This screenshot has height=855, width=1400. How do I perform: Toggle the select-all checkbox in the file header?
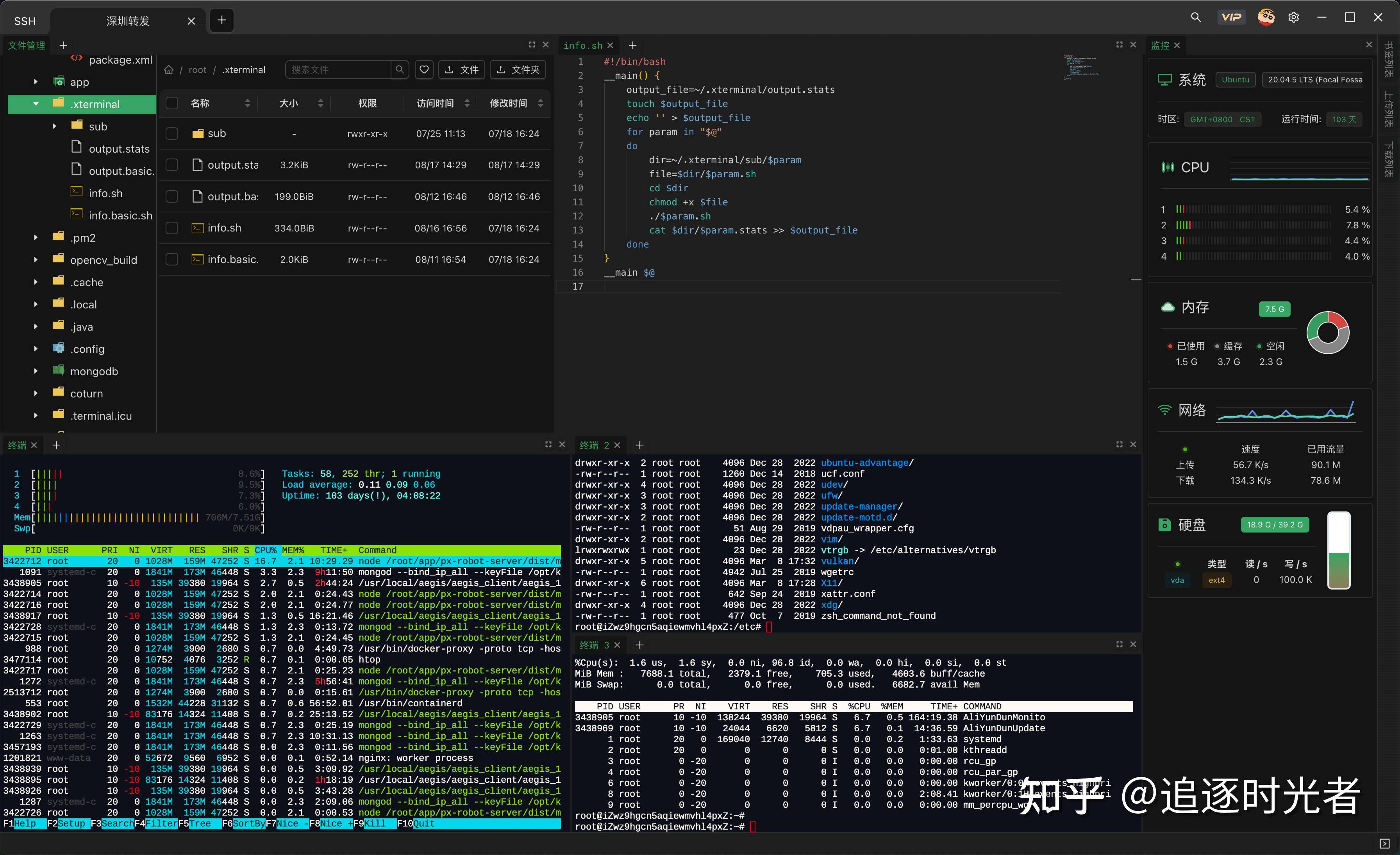coord(171,103)
